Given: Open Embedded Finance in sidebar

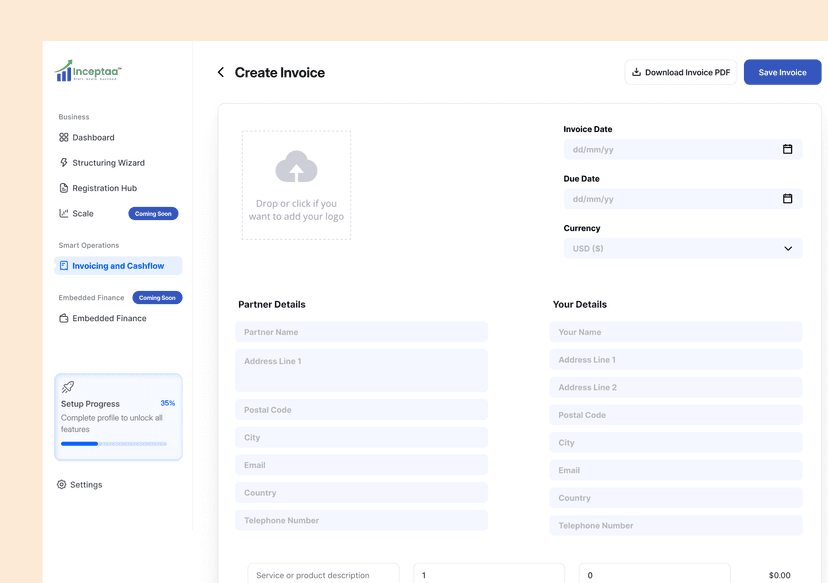Looking at the screenshot, I should click(x=109, y=319).
